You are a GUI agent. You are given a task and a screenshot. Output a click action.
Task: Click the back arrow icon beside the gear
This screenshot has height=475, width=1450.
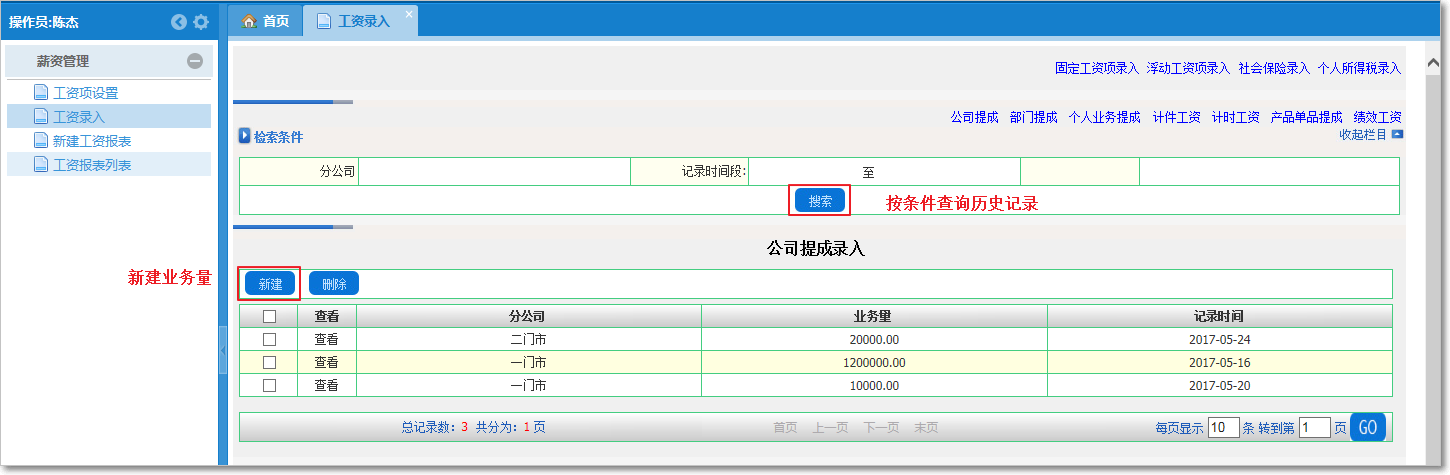[x=179, y=22]
